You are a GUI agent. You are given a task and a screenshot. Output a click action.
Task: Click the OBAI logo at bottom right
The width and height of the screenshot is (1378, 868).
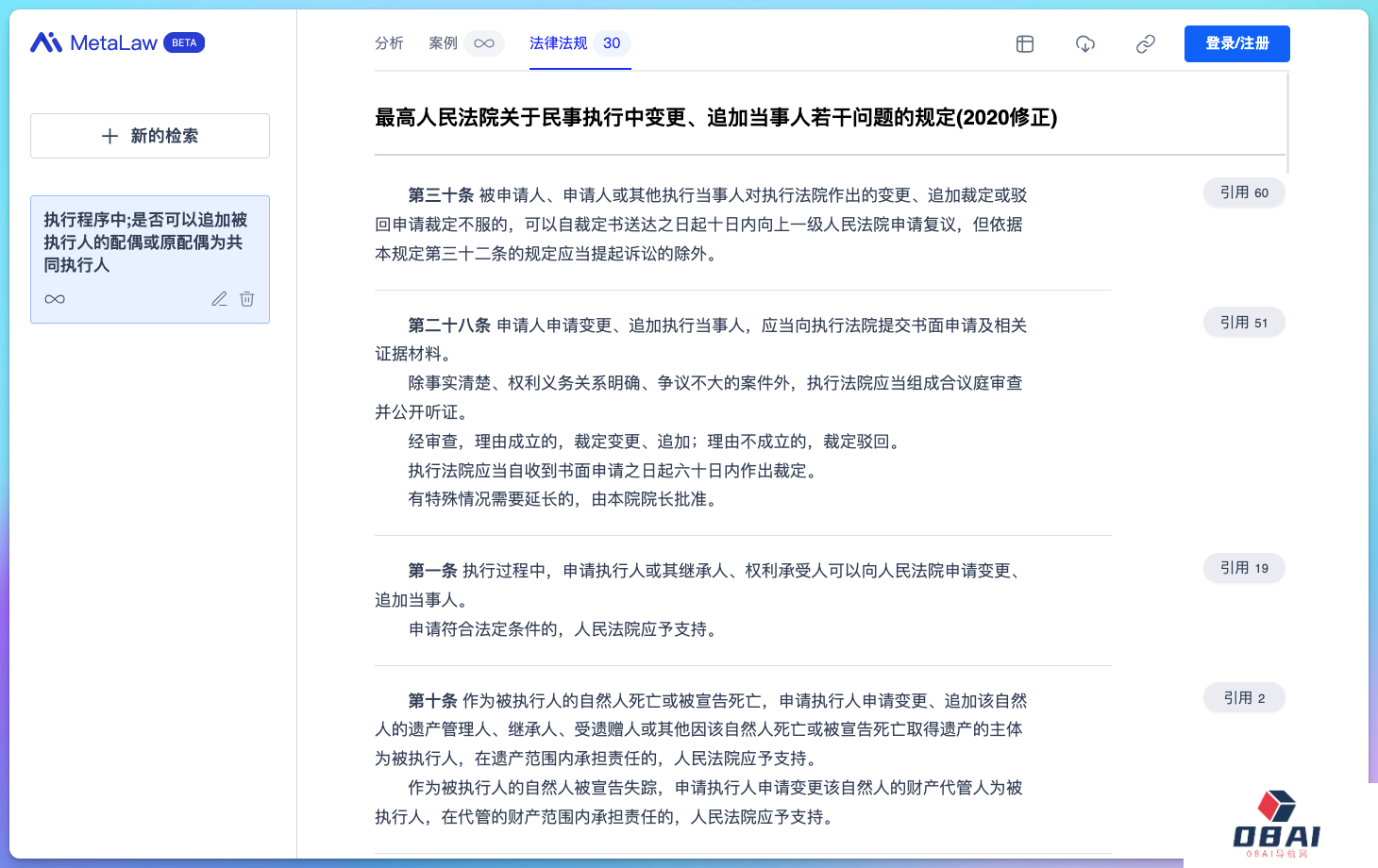(x=1276, y=824)
